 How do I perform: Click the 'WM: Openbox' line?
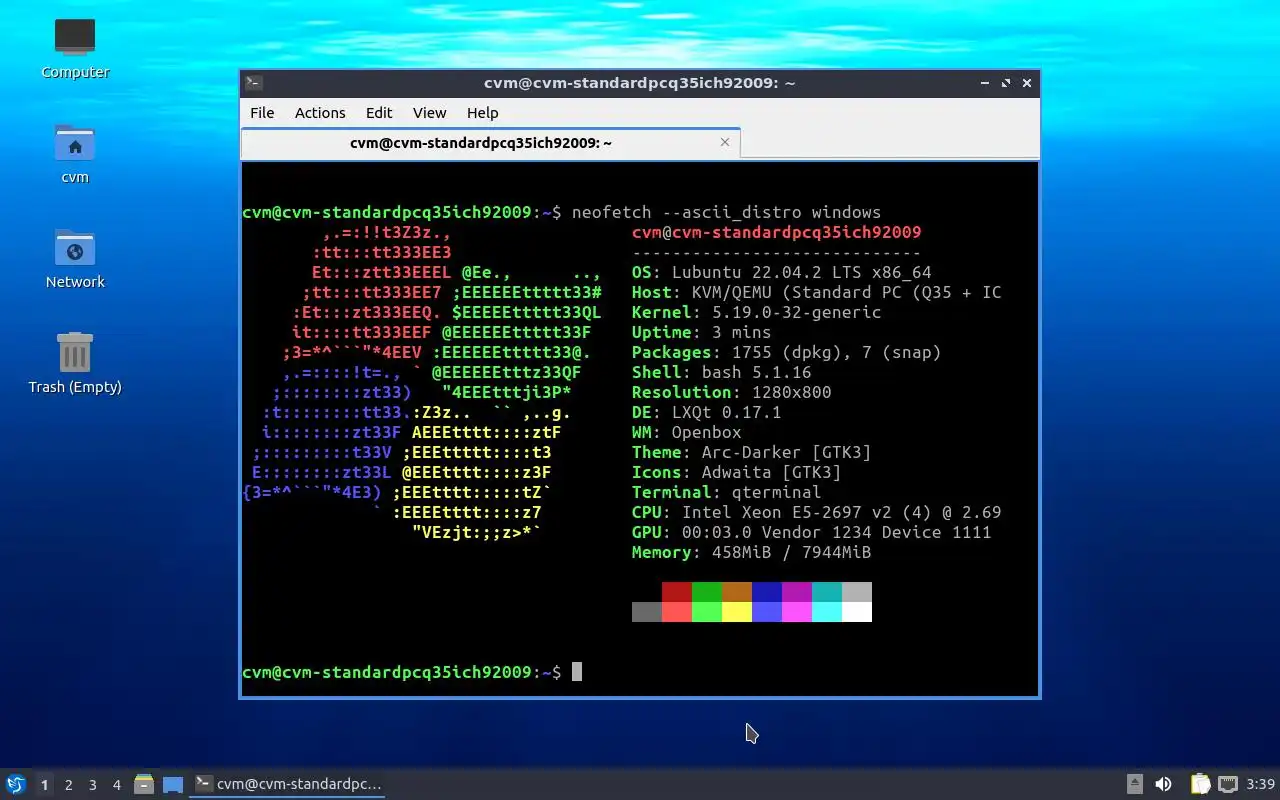pyautogui.click(x=686, y=432)
